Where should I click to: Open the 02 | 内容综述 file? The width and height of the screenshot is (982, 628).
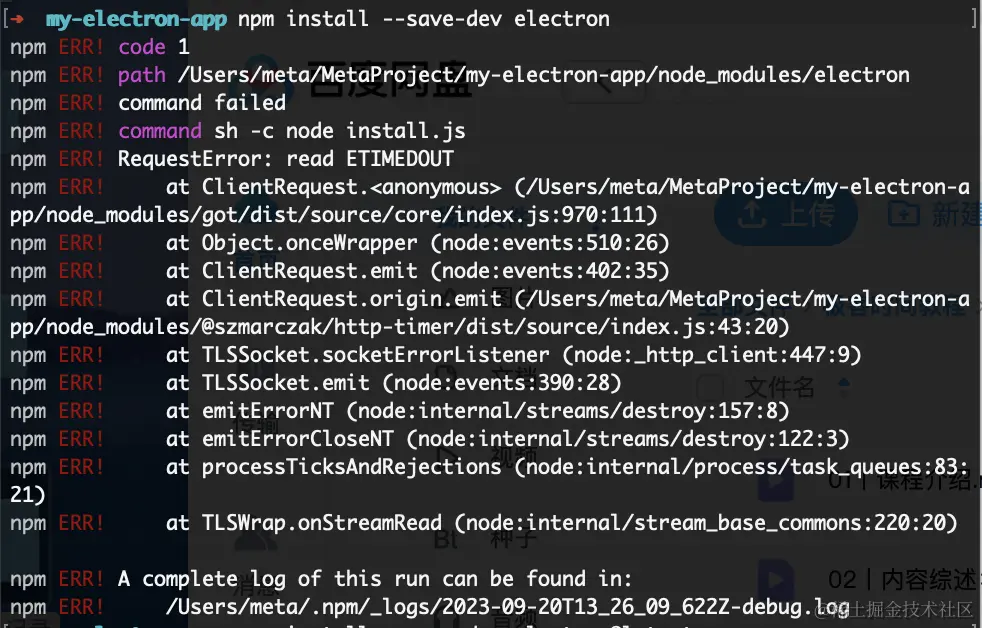[900, 578]
